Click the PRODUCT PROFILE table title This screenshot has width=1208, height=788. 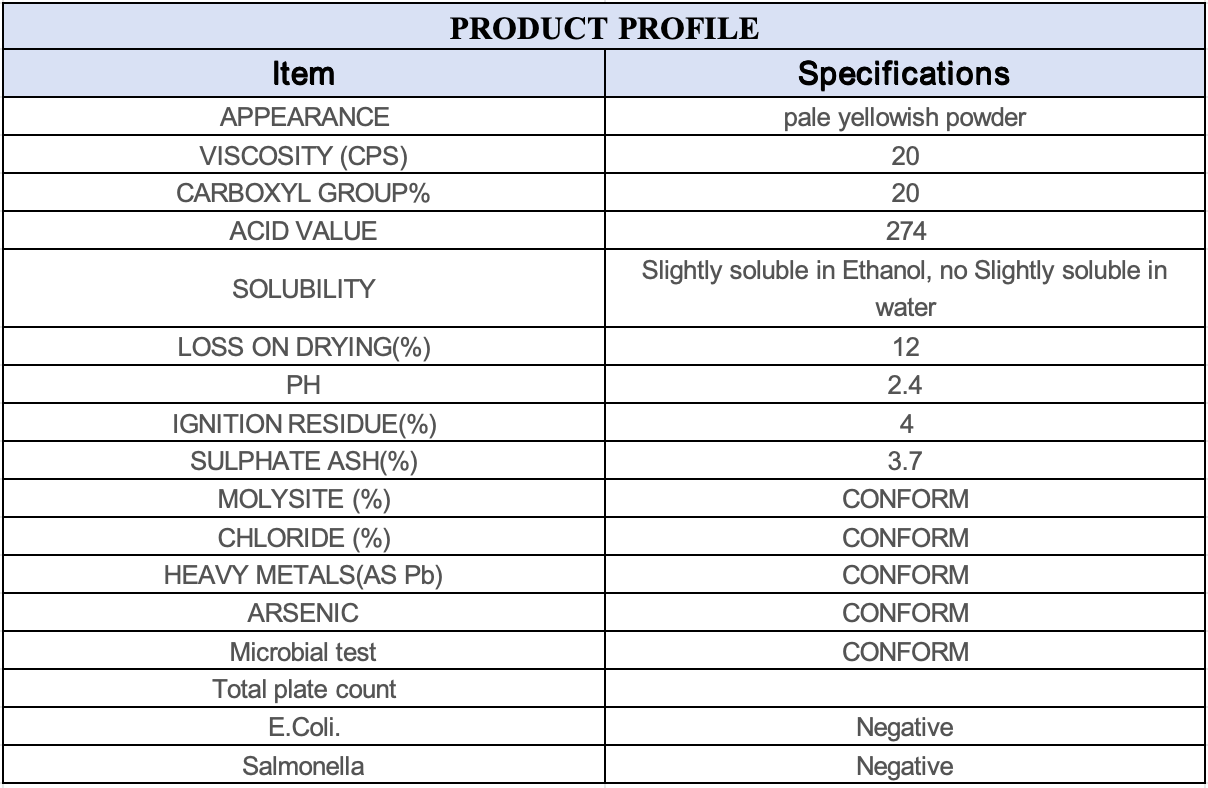[603, 24]
